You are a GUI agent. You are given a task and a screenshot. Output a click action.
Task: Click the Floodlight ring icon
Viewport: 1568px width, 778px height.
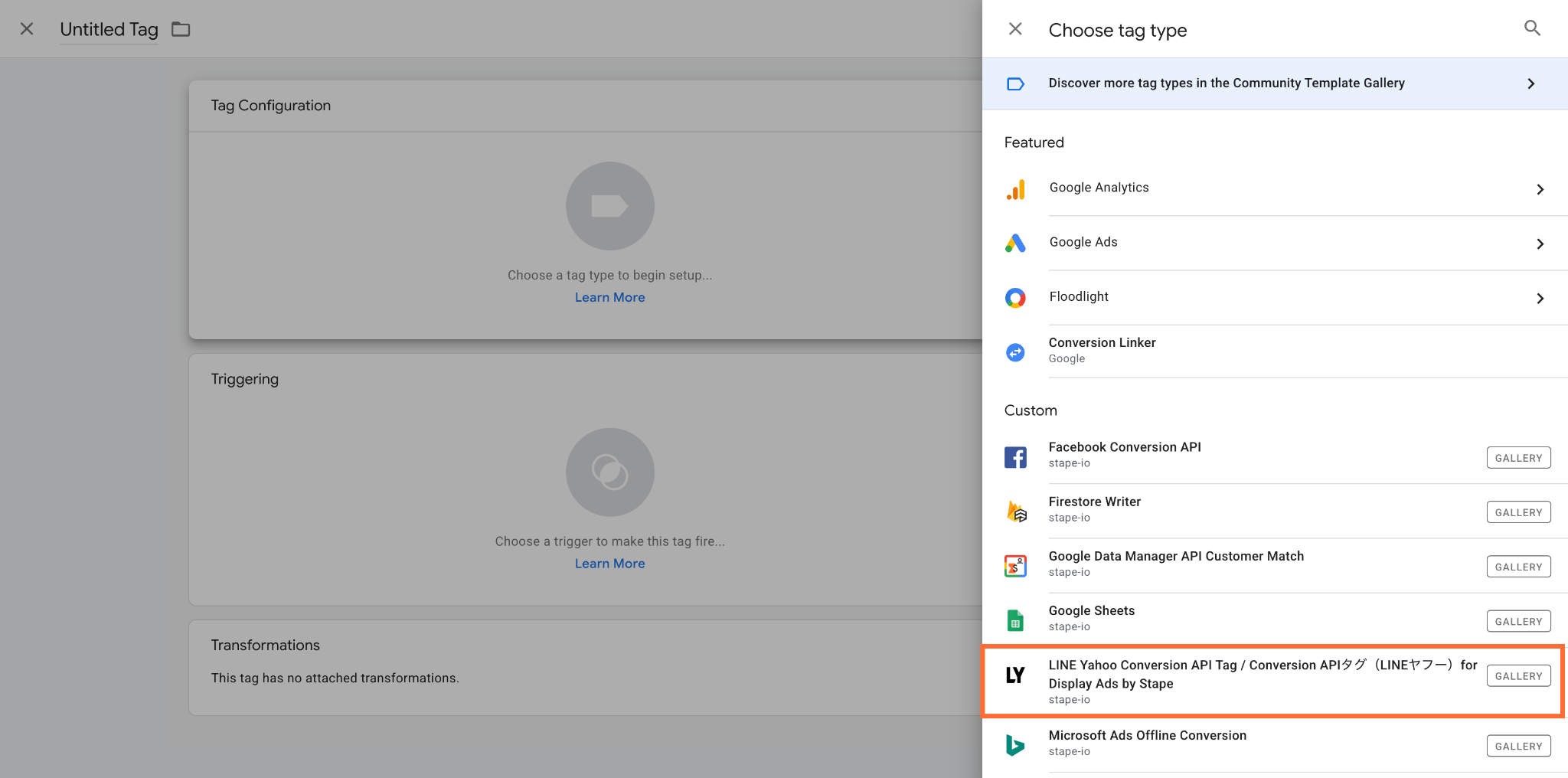pos(1015,298)
